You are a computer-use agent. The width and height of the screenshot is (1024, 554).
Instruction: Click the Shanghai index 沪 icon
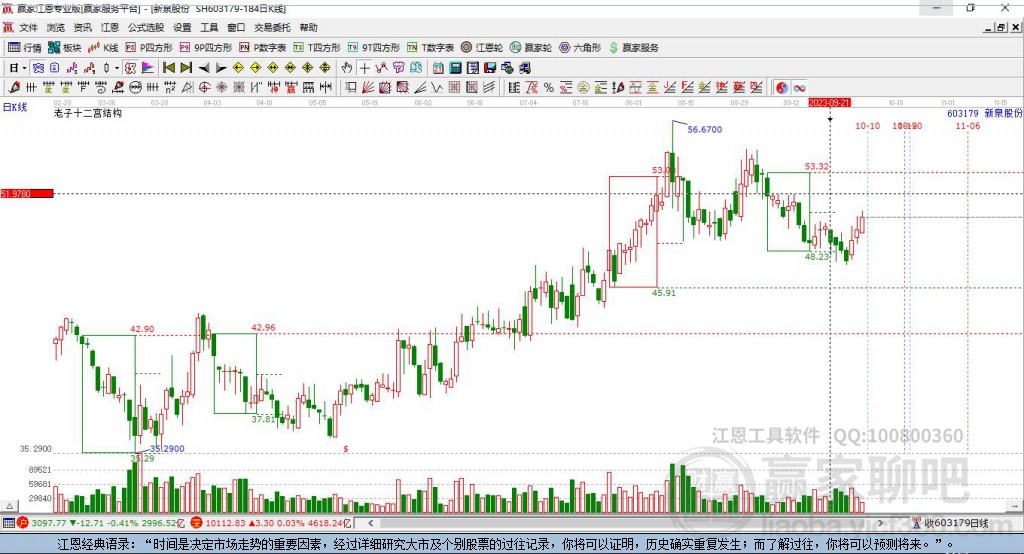pos(23,523)
